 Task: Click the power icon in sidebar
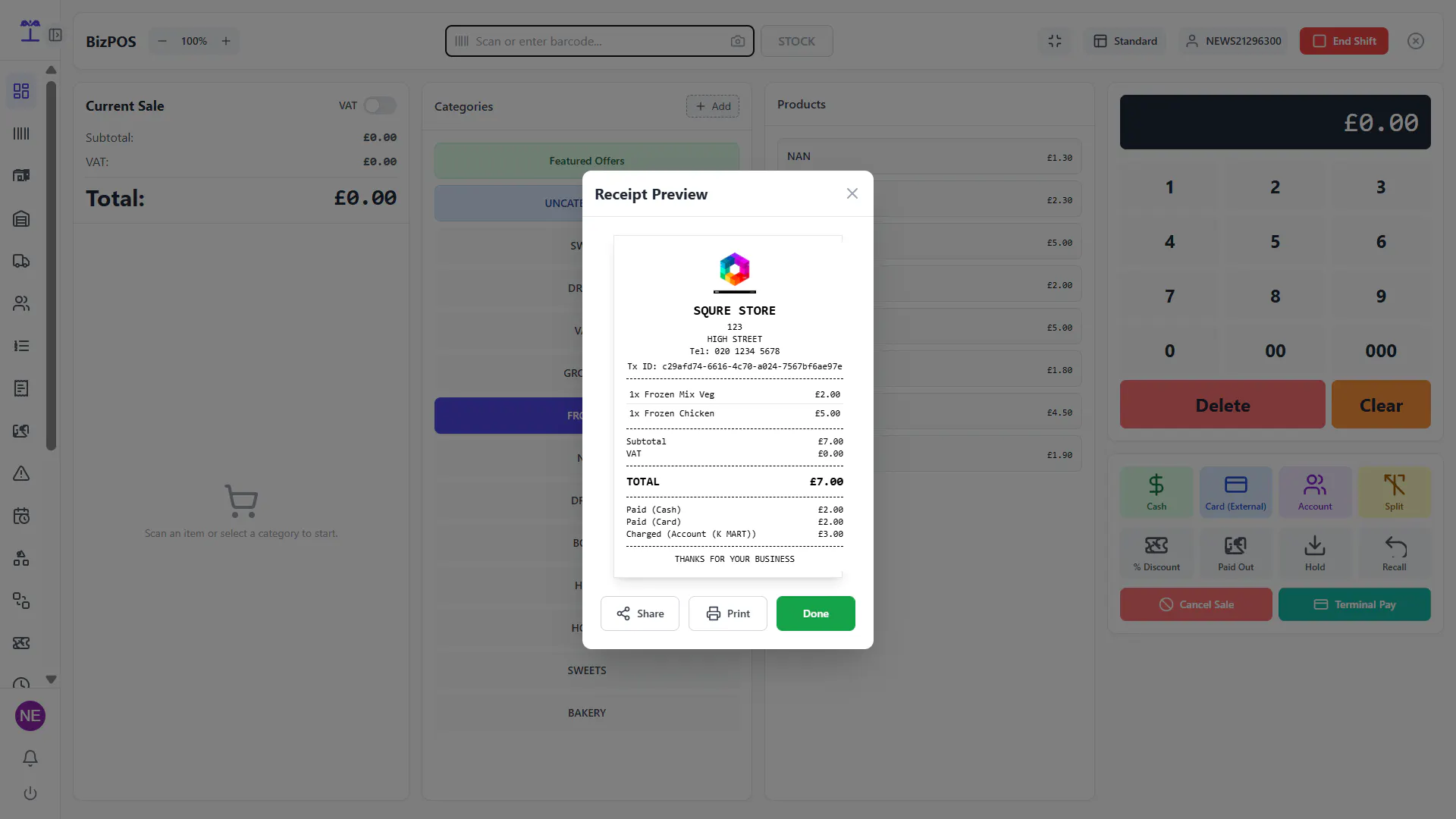pos(30,793)
